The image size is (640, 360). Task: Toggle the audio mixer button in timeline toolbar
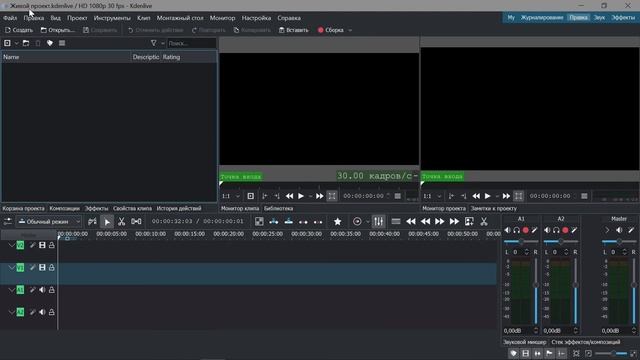378,222
